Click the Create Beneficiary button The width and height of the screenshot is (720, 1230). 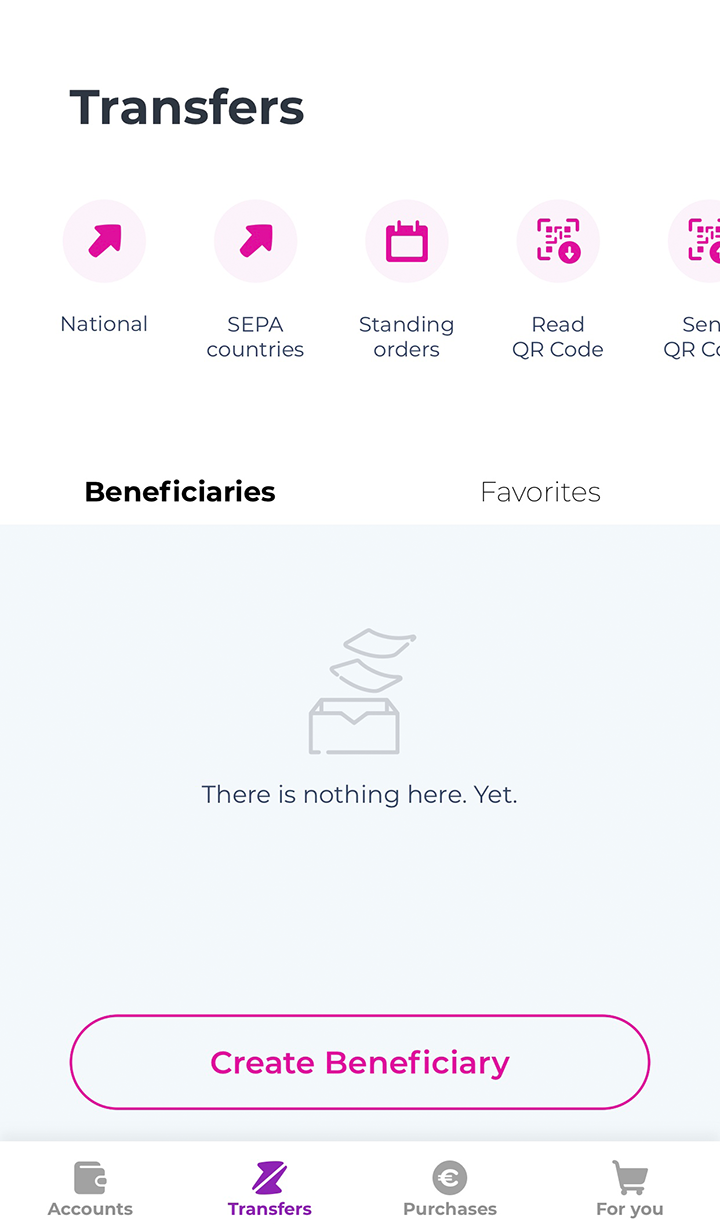coord(360,1062)
